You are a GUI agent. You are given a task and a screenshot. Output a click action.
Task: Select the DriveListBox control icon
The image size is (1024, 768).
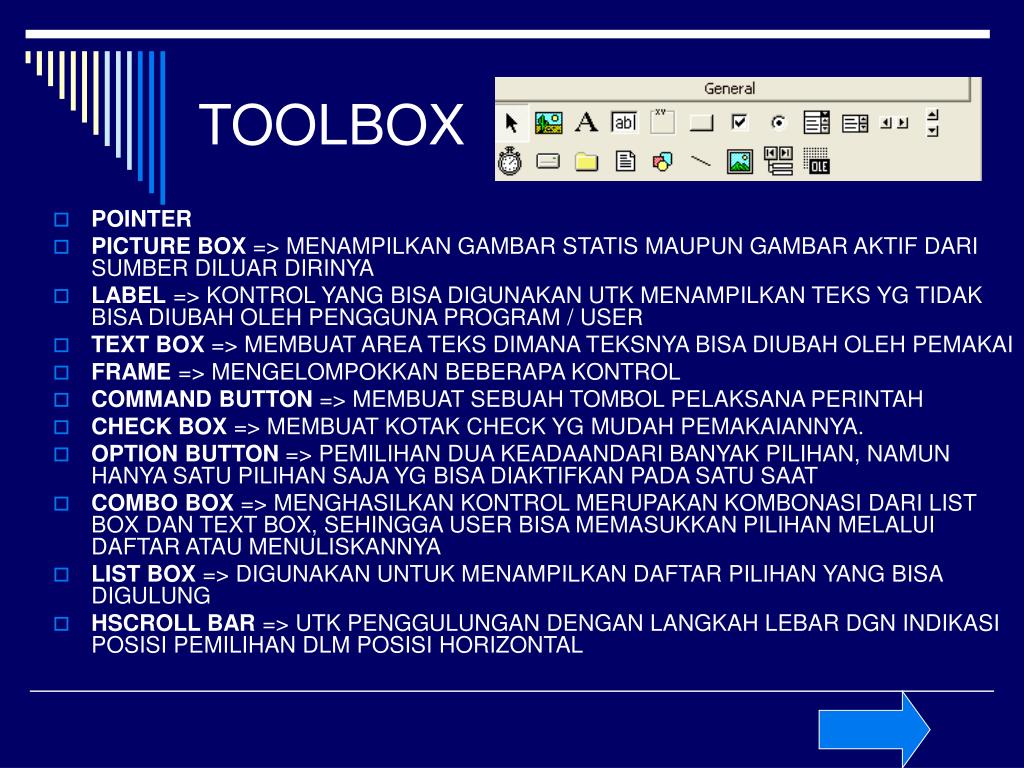(x=548, y=161)
